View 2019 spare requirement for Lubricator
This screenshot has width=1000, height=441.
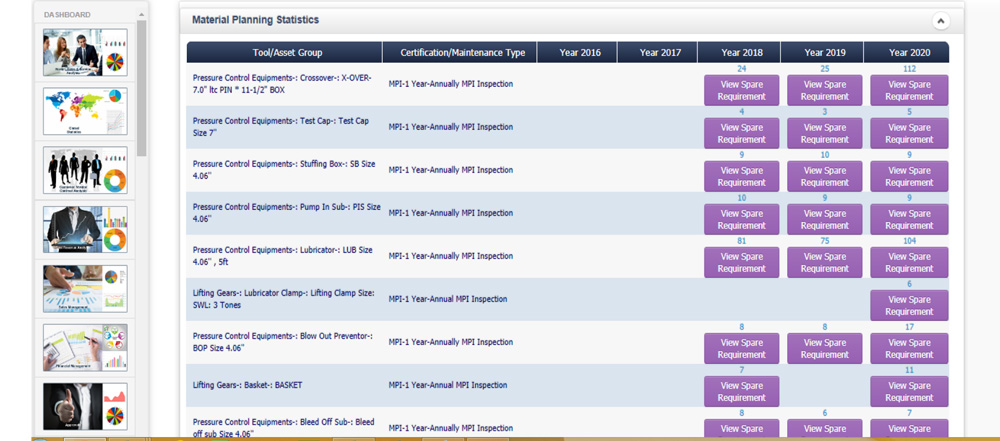coord(824,263)
